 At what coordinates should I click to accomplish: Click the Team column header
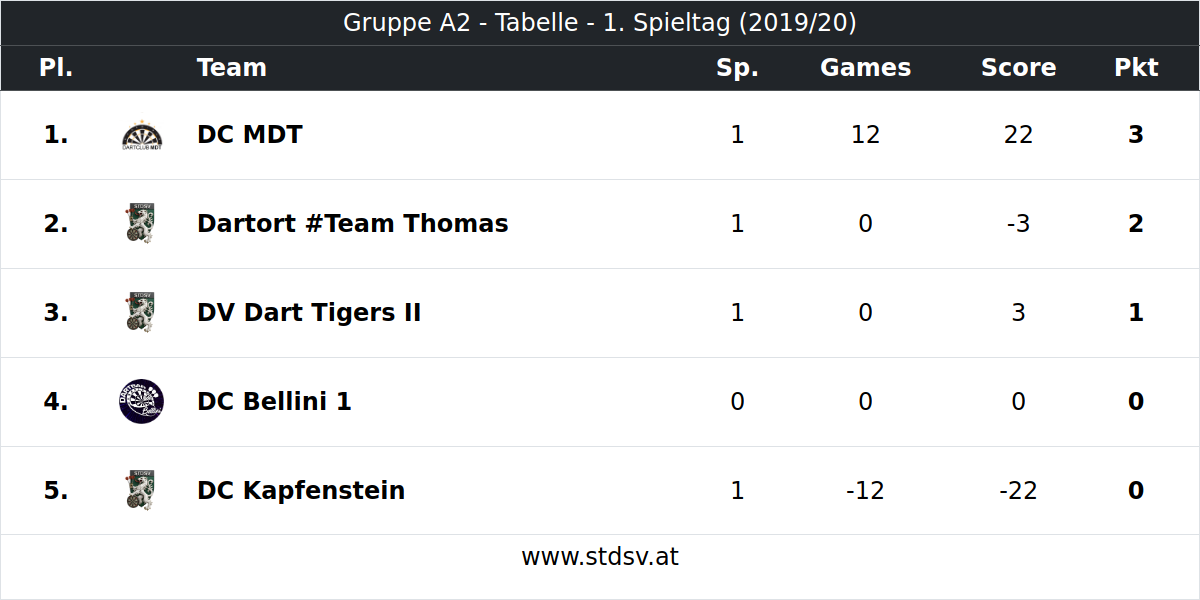[232, 68]
